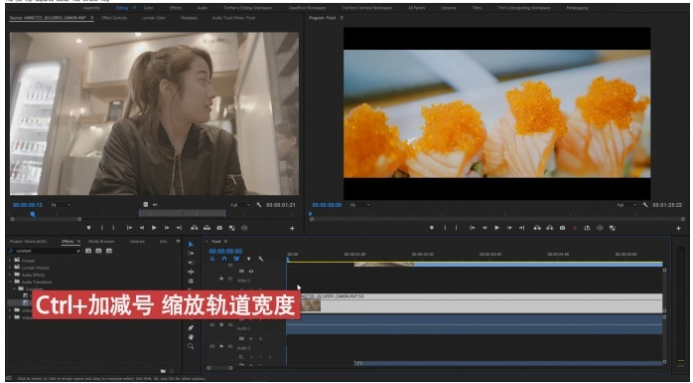Click the Effects search input field
This screenshot has width=693, height=383.
tap(44, 251)
